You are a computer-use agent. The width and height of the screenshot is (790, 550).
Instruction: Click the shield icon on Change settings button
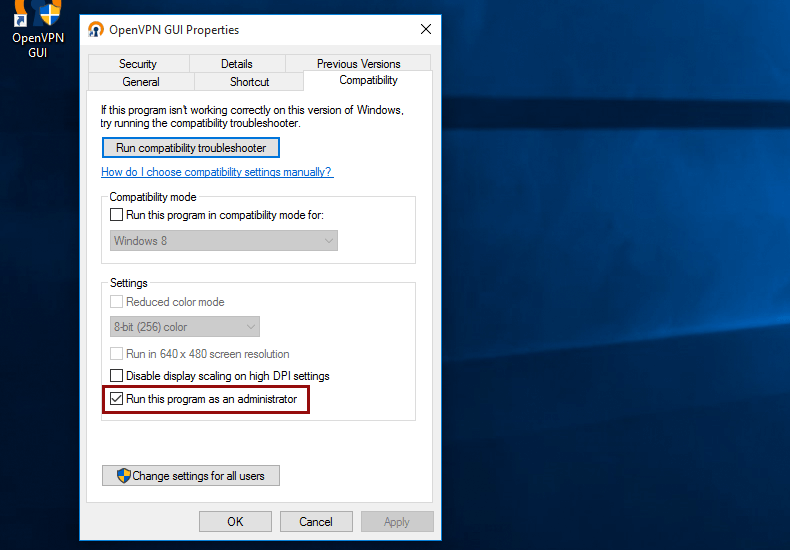(x=124, y=476)
